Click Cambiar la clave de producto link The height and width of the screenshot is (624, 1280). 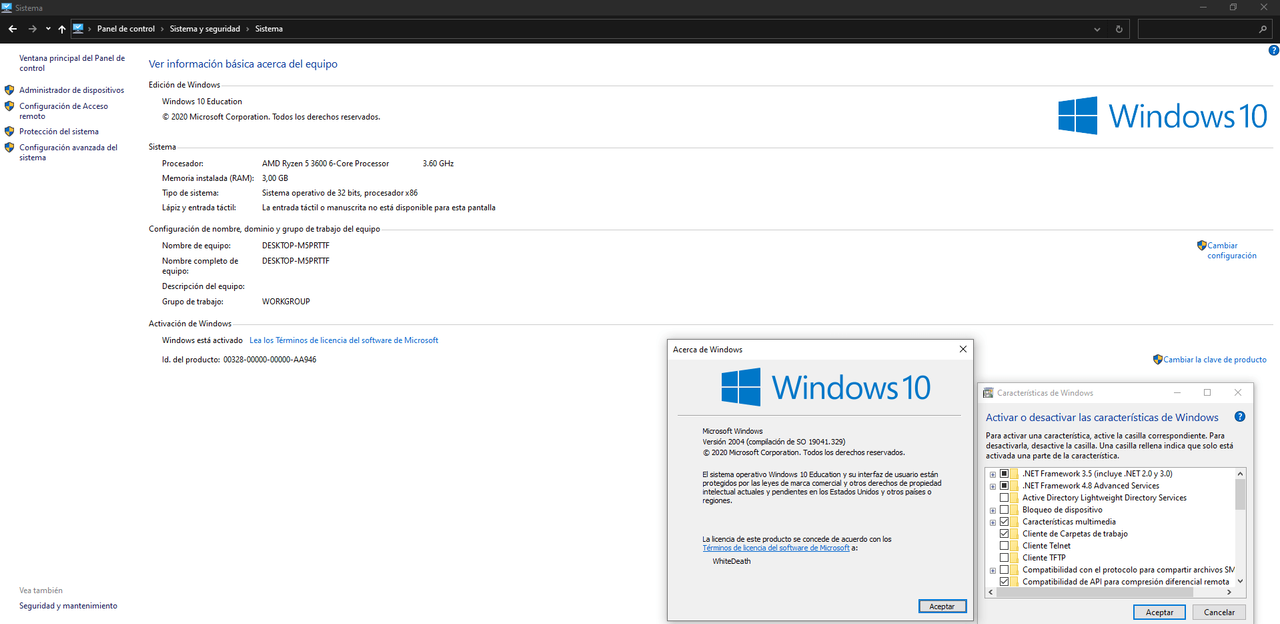(1215, 359)
